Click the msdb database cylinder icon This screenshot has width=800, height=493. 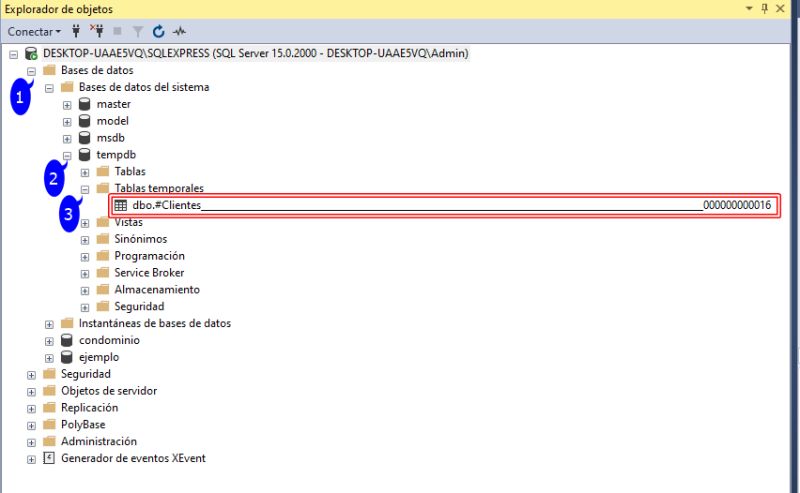85,138
